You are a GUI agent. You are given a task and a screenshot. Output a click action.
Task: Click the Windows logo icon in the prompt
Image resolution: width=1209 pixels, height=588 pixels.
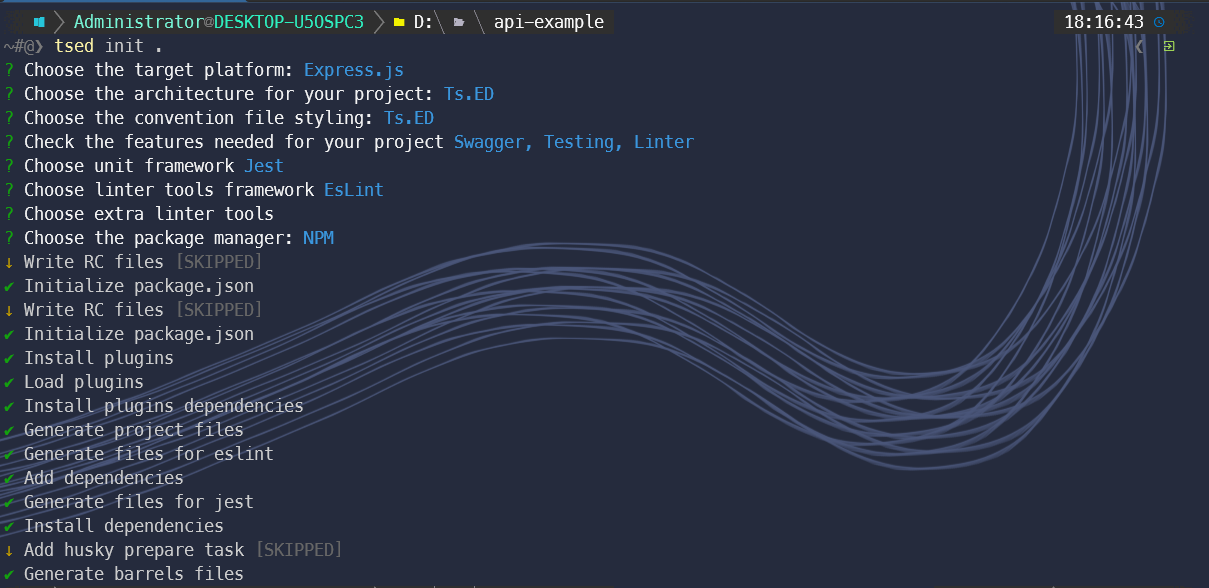[x=39, y=22]
